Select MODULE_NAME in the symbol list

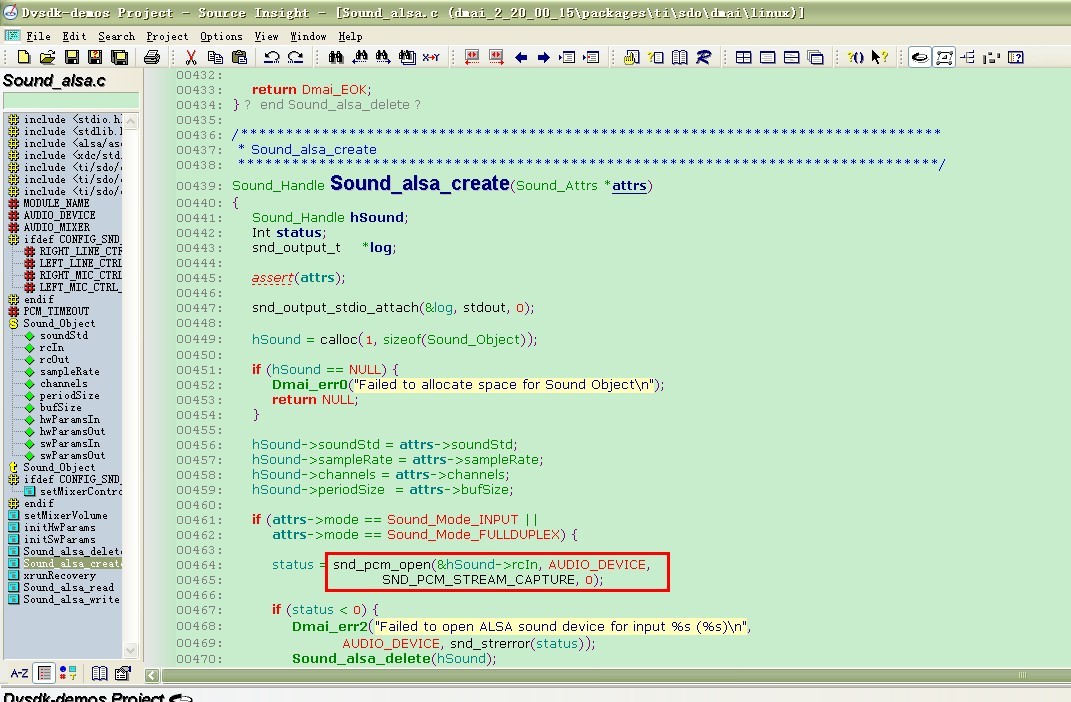[56, 203]
